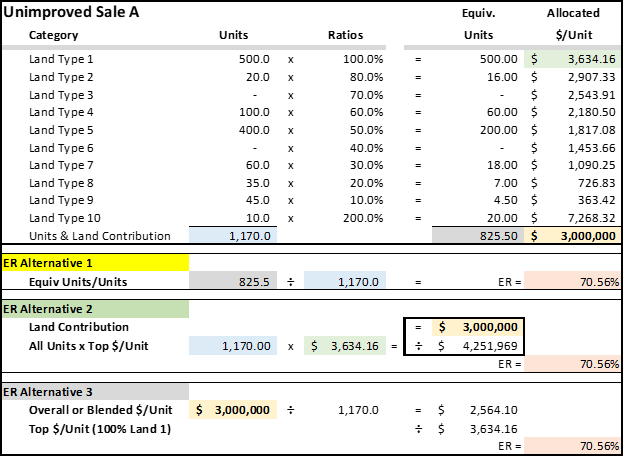Click the "Category" column header
This screenshot has height=457, width=624.
(x=53, y=35)
